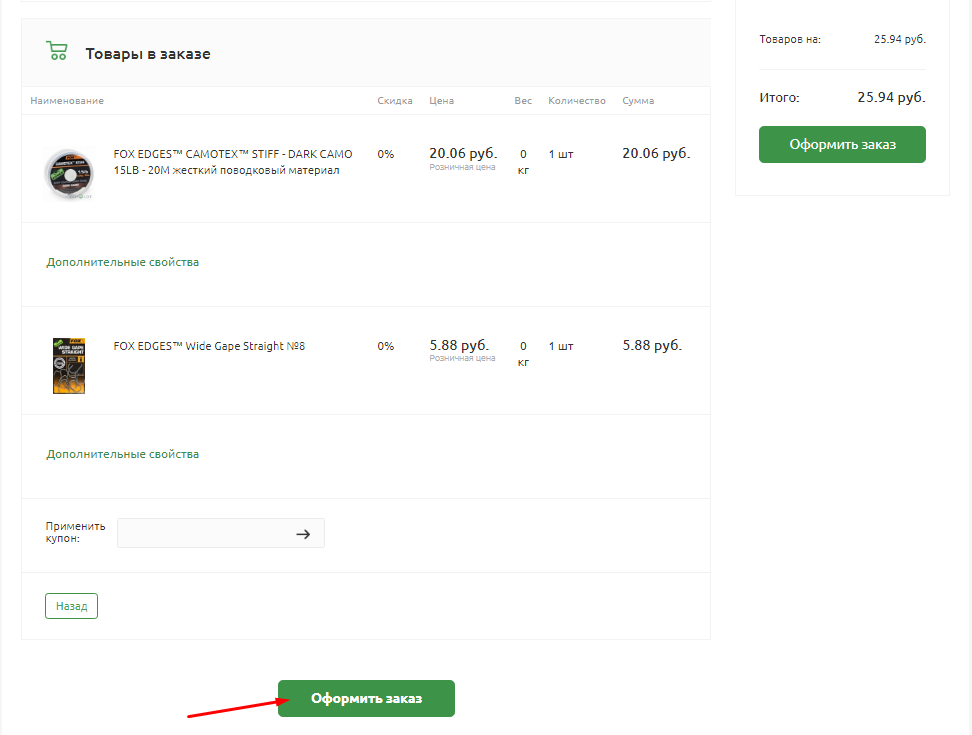
Task: Click the 1 шт quantity for Camotex
Action: pyautogui.click(x=561, y=154)
